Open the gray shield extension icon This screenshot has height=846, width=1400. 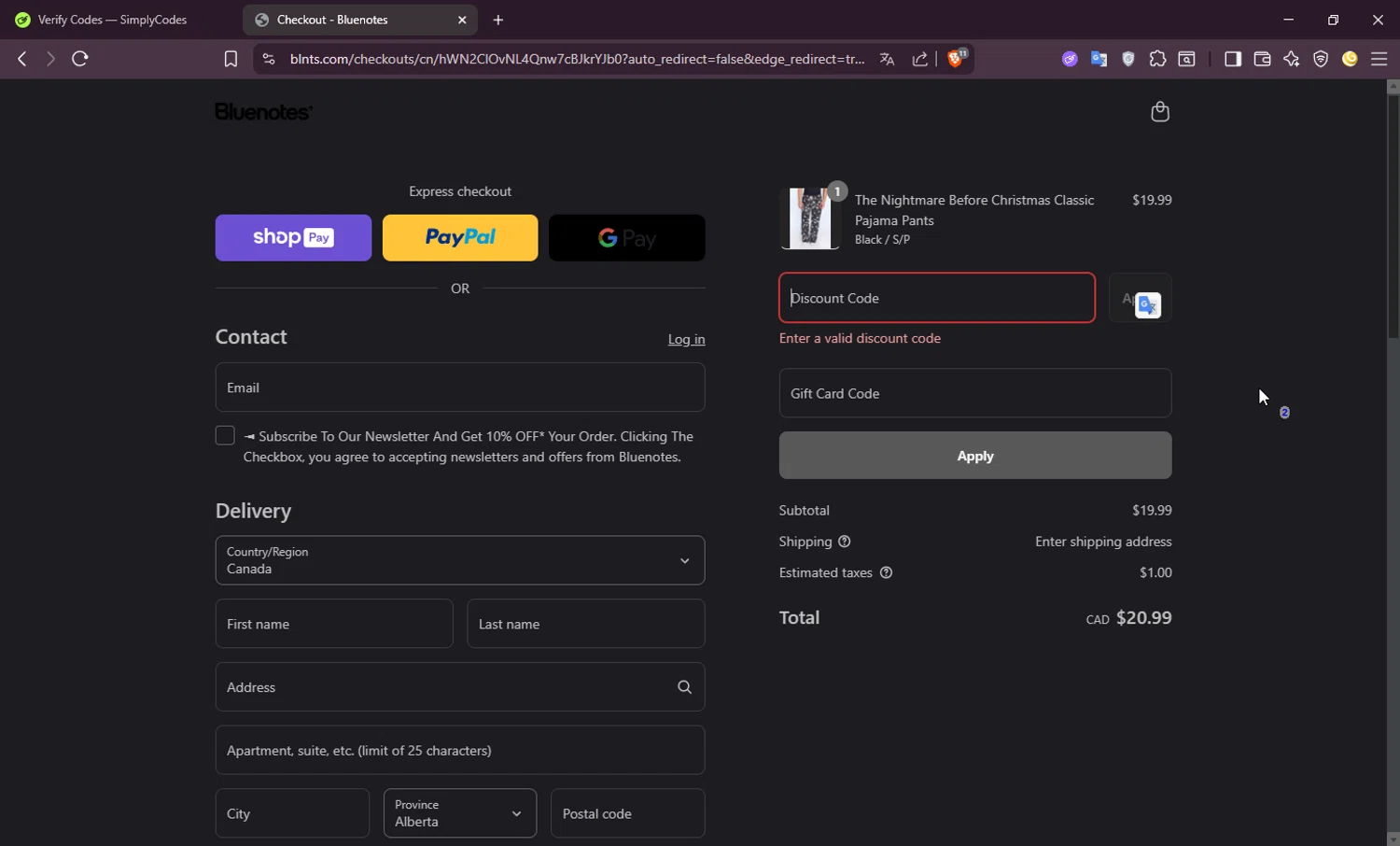tap(1128, 59)
